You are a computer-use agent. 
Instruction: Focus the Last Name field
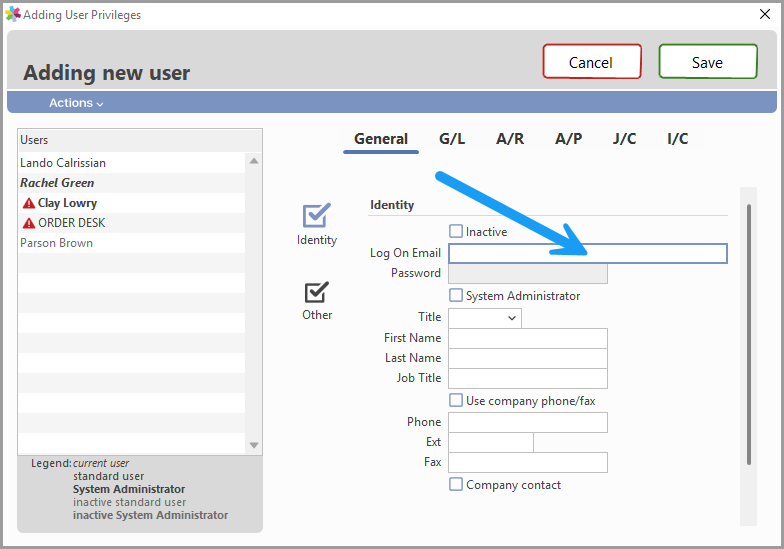(528, 358)
